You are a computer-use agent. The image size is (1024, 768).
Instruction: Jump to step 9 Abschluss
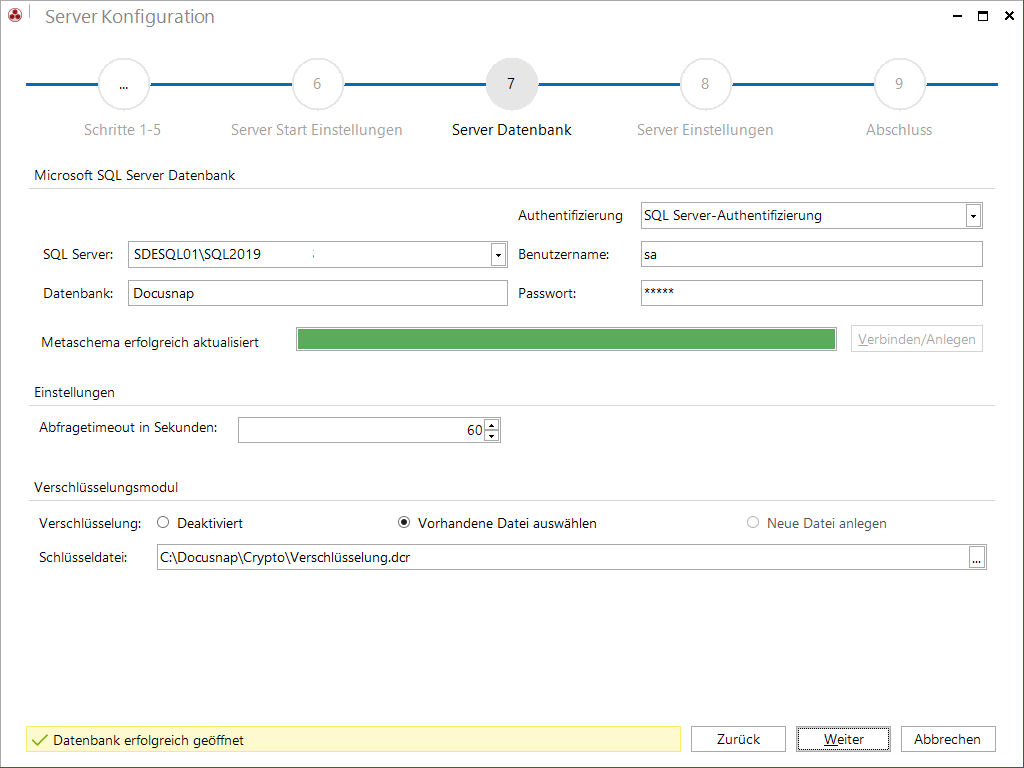(x=899, y=84)
